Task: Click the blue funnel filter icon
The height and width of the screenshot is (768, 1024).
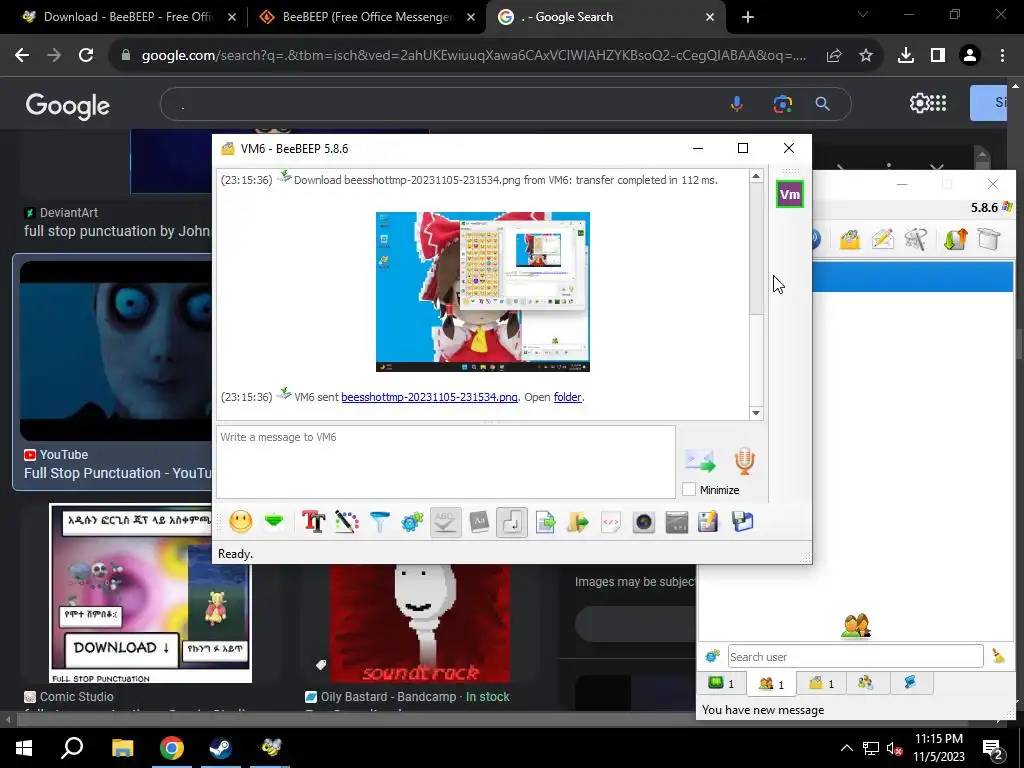Action: (379, 522)
